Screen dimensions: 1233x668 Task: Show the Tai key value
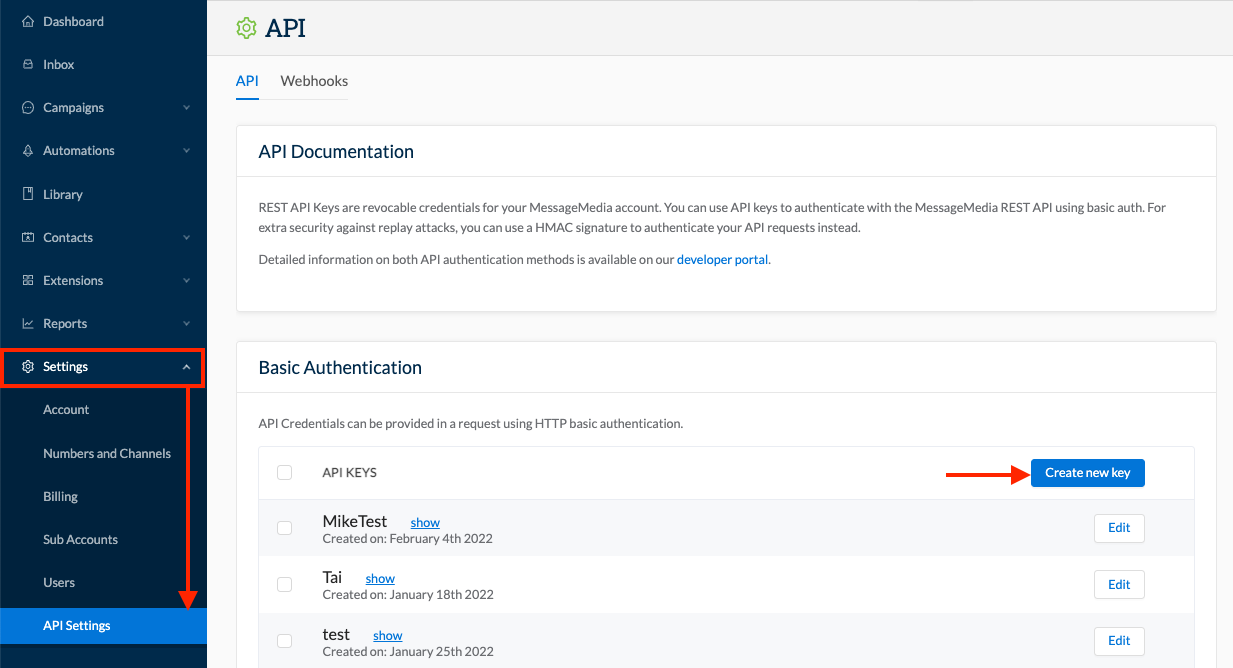380,578
